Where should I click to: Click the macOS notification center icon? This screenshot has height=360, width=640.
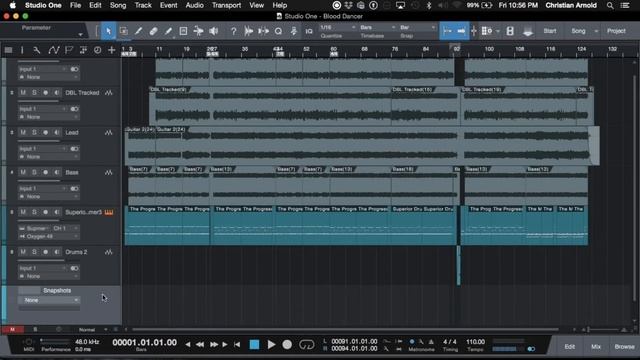coord(625,5)
